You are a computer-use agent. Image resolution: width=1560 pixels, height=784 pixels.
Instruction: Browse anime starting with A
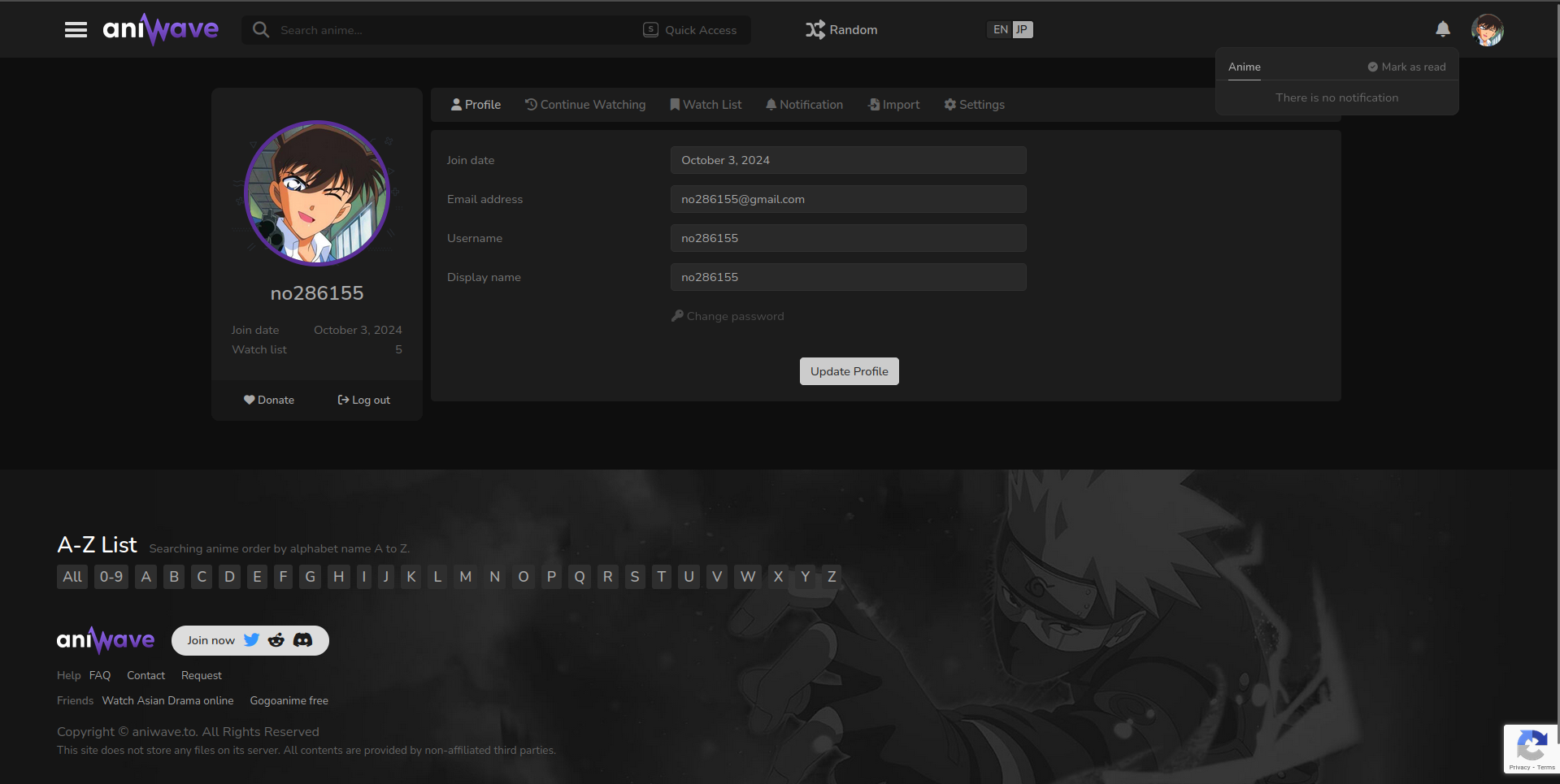coord(146,577)
